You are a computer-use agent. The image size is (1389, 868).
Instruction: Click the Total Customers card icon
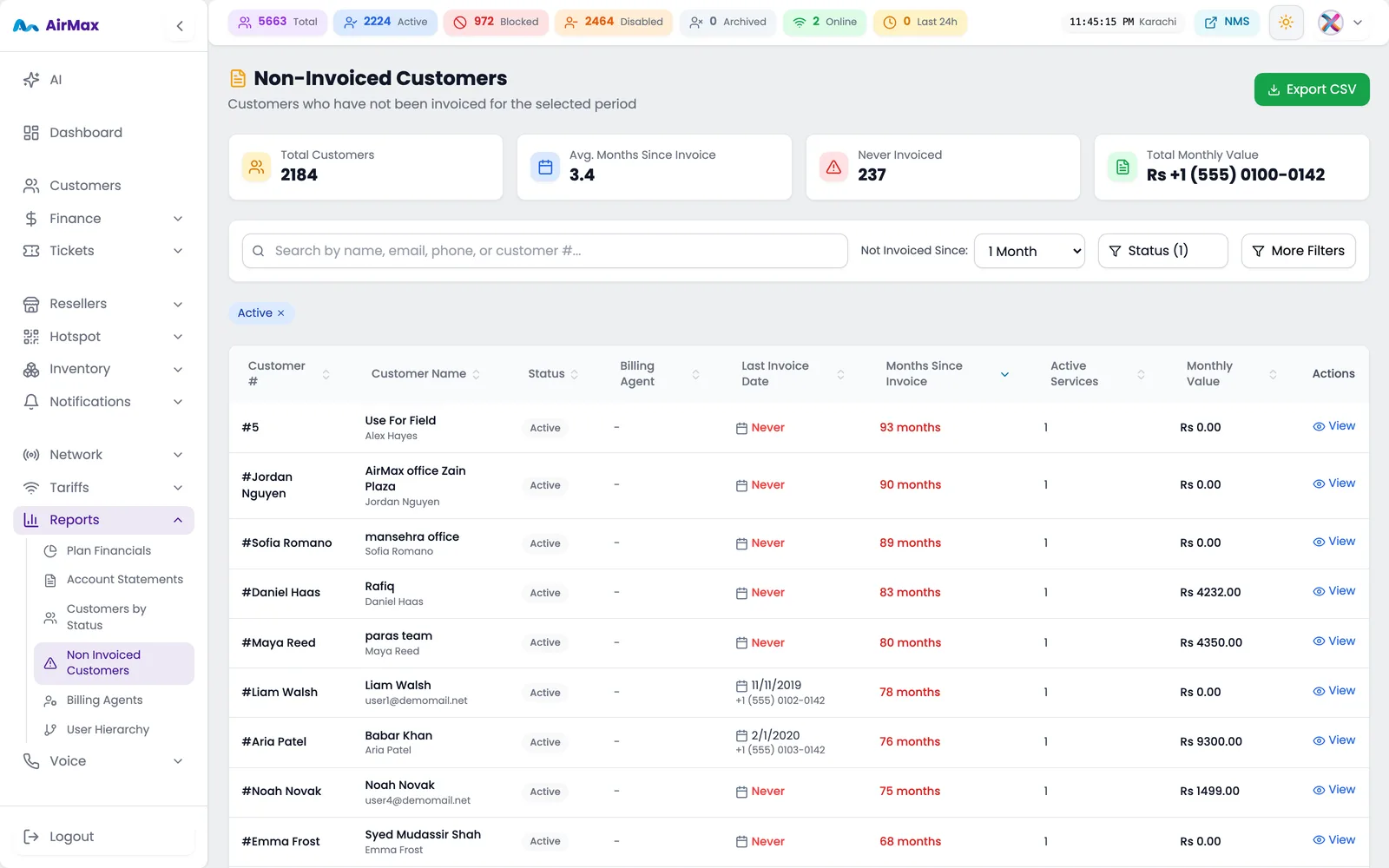pos(256,167)
